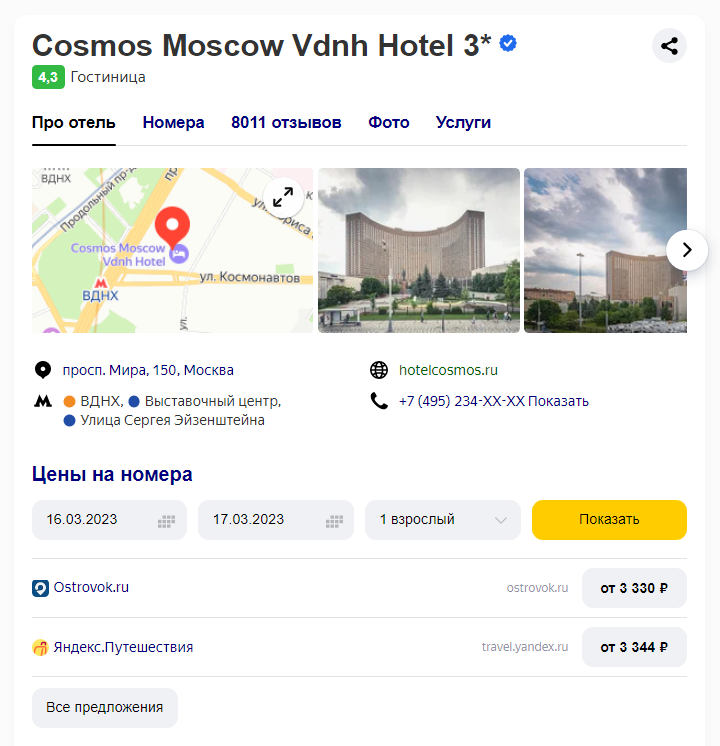Visit the hotelcosmos.ru website link
Viewport: 720px width, 746px height.
point(448,370)
